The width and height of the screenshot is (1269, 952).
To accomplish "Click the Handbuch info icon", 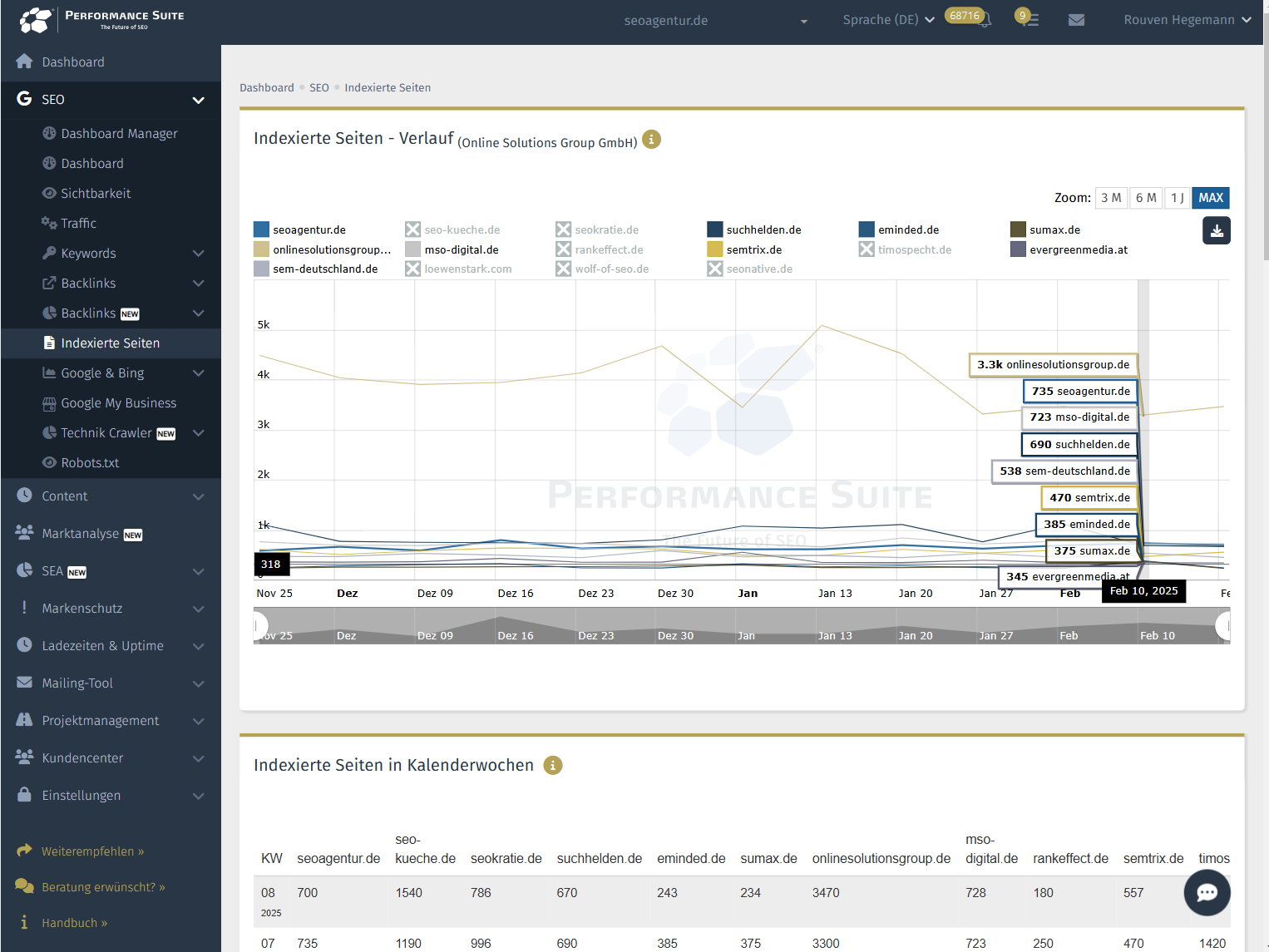I will 24,922.
